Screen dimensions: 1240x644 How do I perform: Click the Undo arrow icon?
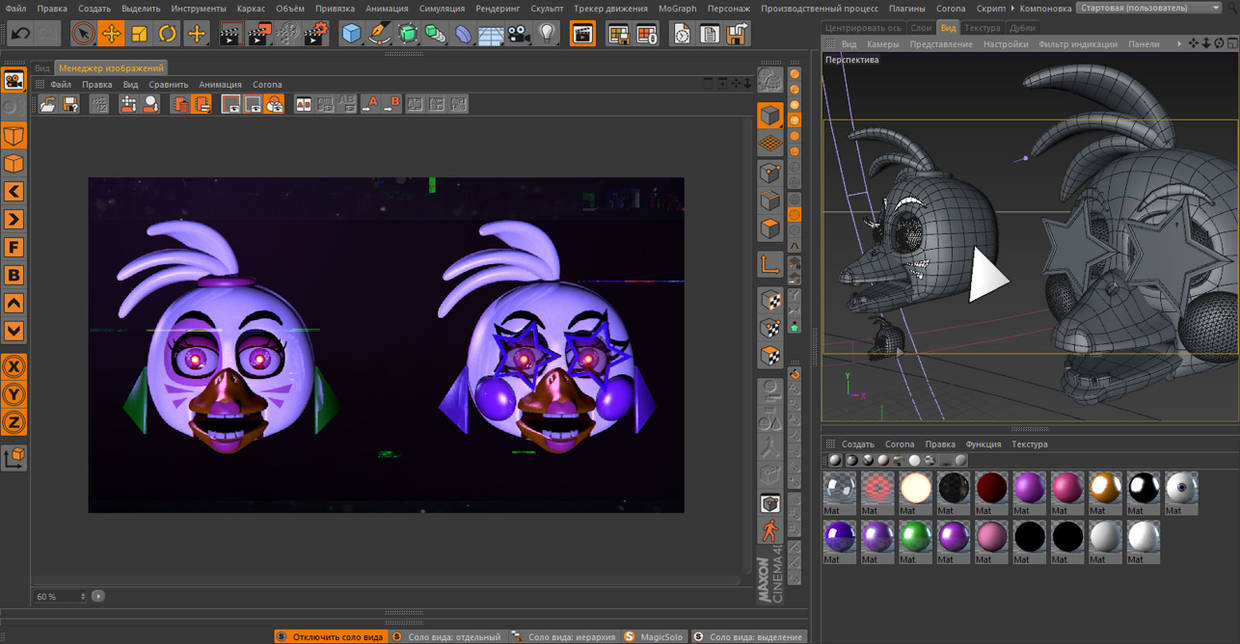(x=19, y=32)
